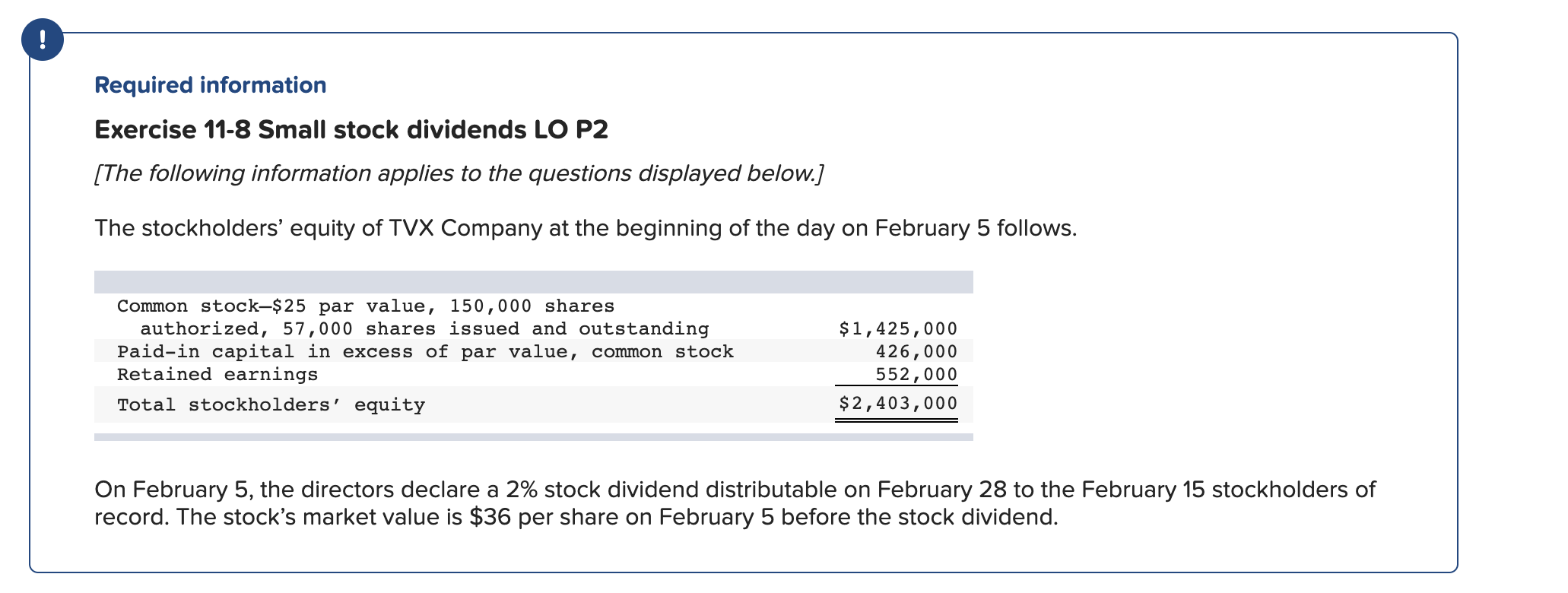
Task: Click the gray table header bar
Action: (534, 282)
